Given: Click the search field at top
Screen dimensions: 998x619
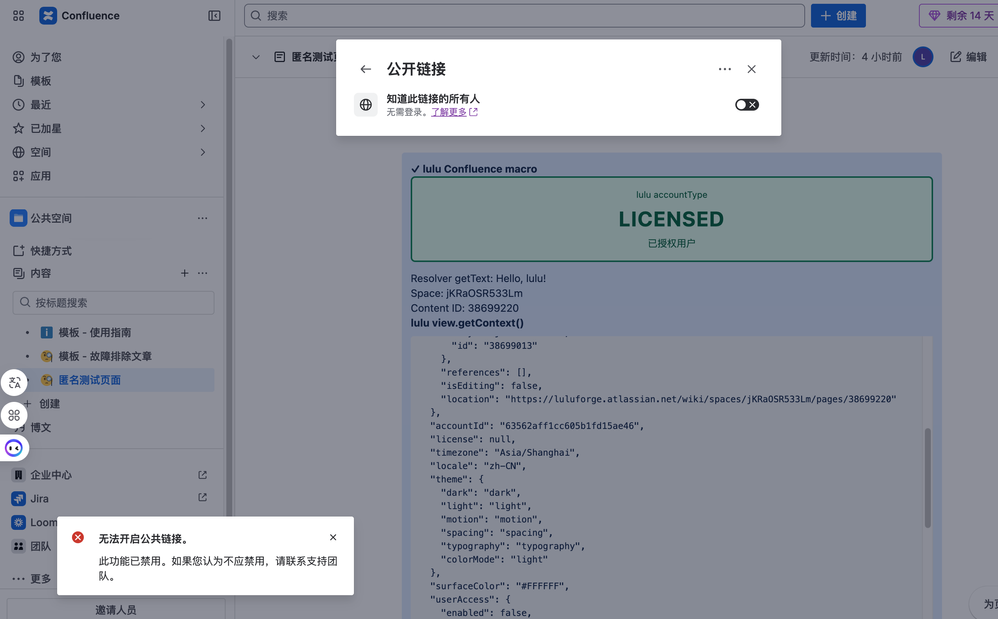Looking at the screenshot, I should pyautogui.click(x=524, y=16).
